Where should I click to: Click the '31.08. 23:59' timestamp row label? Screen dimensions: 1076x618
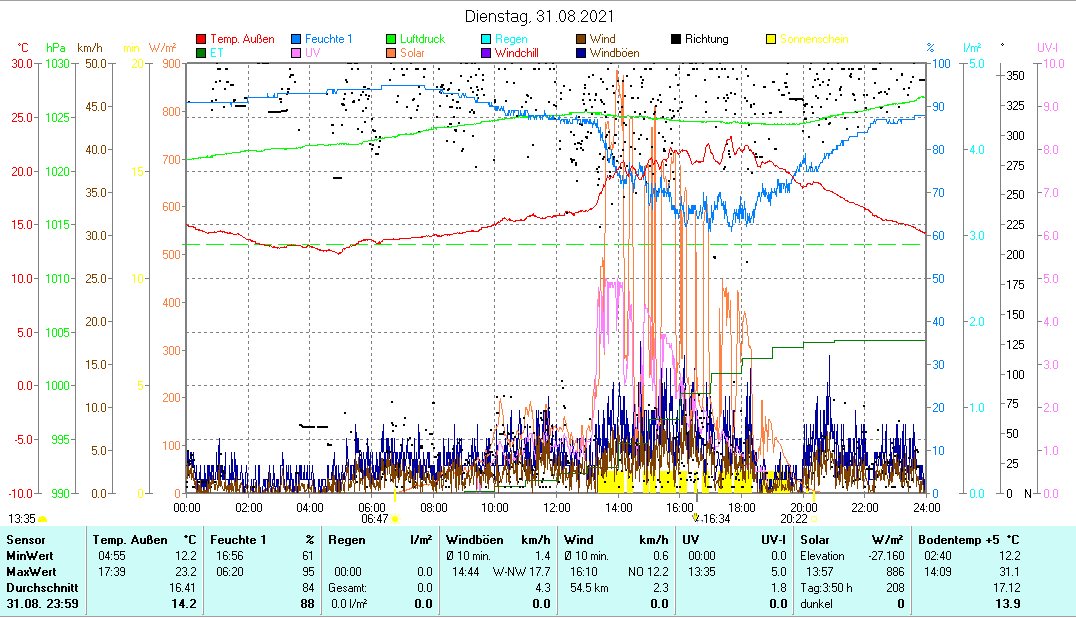pos(43,604)
